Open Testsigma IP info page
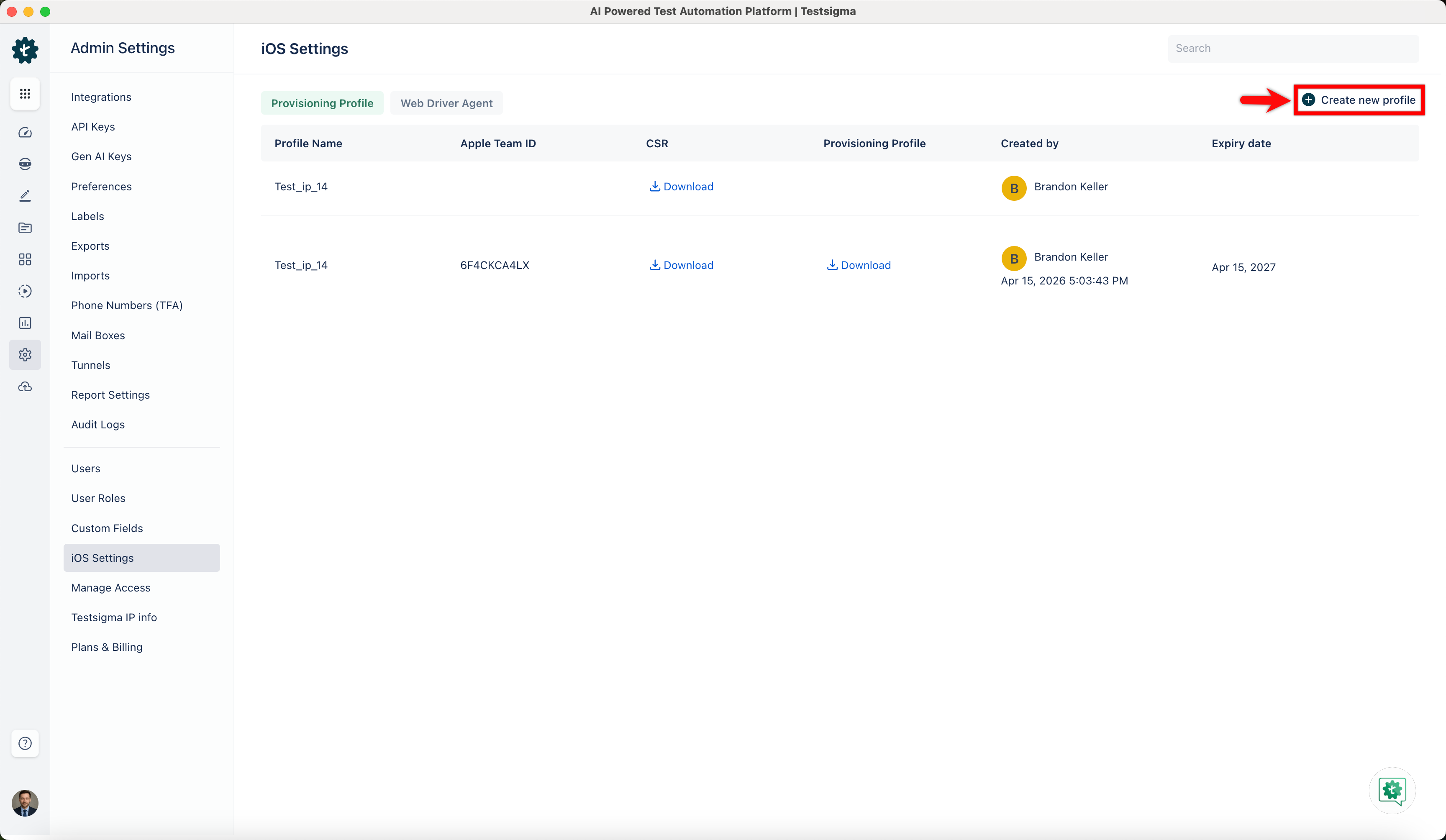 114,617
